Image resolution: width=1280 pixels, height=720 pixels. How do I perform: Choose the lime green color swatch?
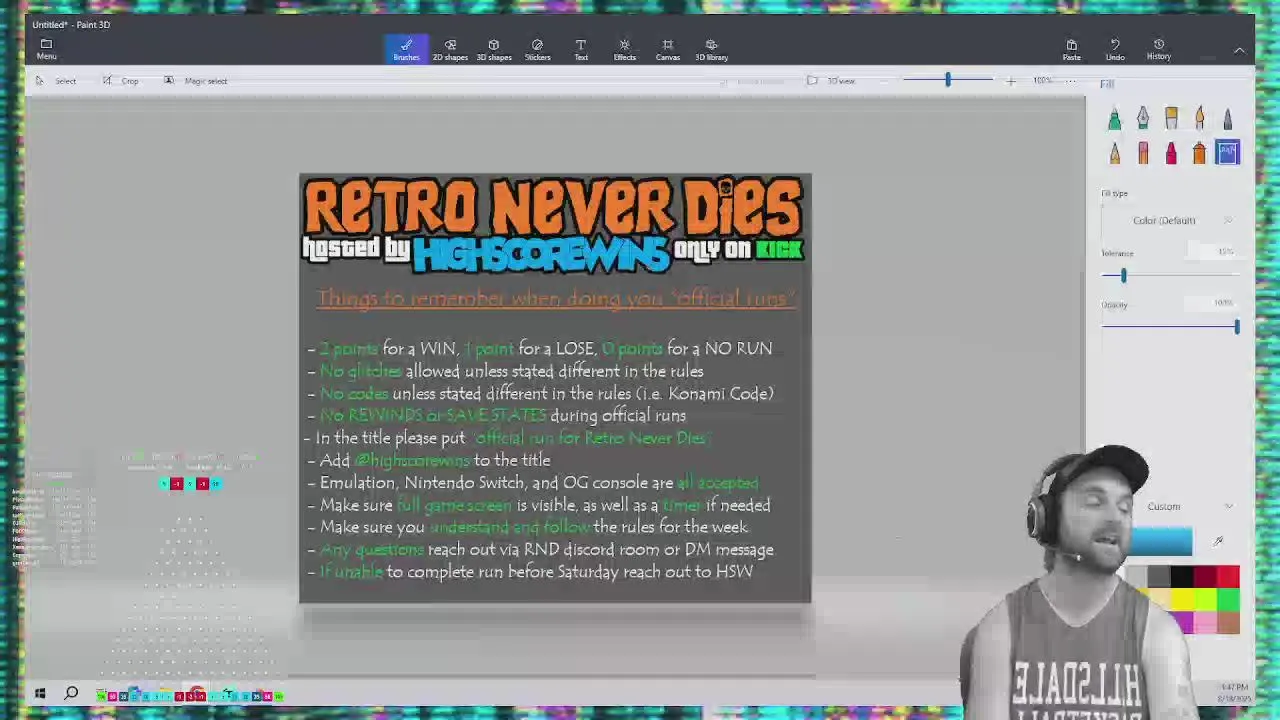[1206, 599]
